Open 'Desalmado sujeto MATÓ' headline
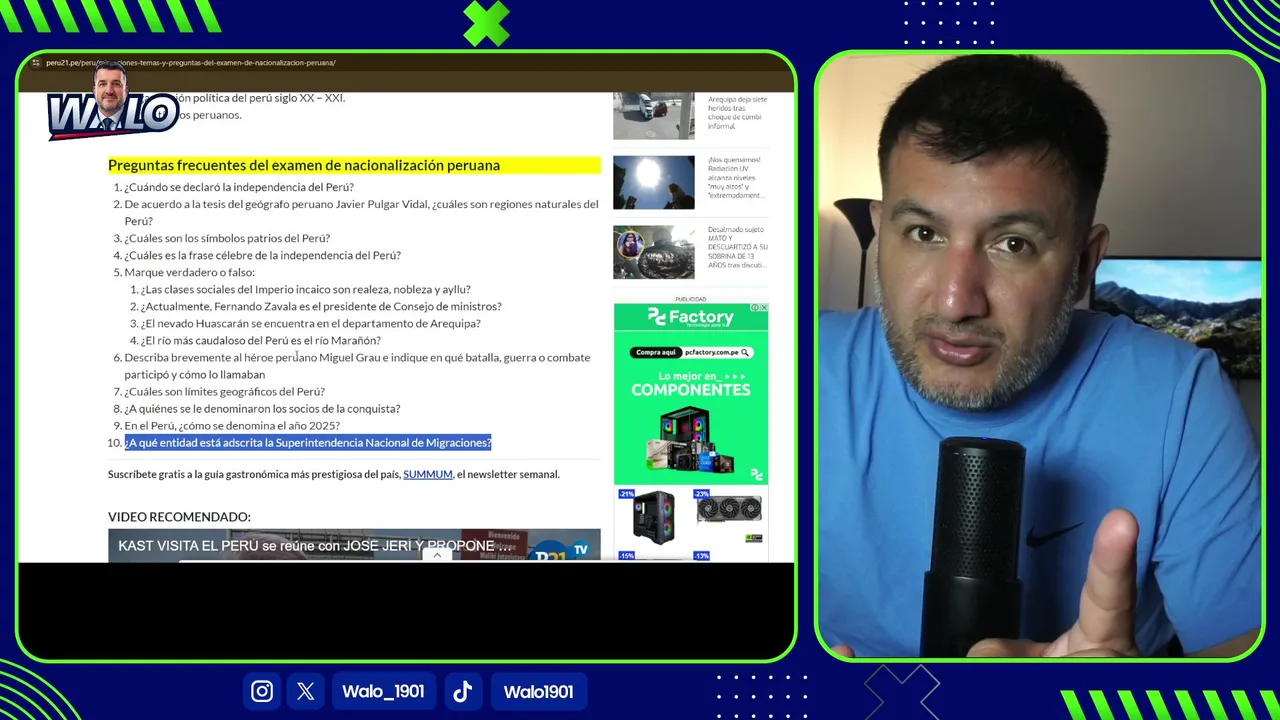The width and height of the screenshot is (1280, 720). pos(738,247)
